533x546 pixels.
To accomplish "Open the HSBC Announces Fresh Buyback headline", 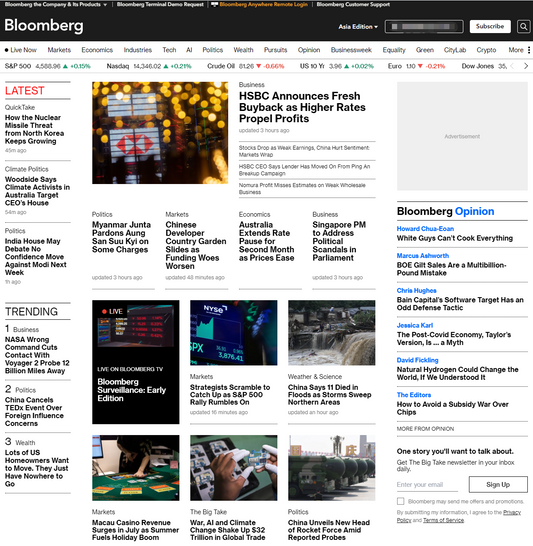I will (x=302, y=107).
